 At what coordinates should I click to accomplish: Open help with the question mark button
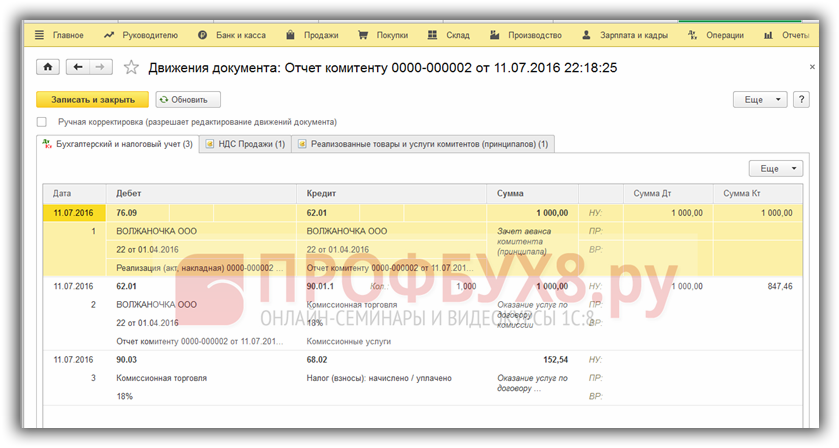(x=802, y=100)
